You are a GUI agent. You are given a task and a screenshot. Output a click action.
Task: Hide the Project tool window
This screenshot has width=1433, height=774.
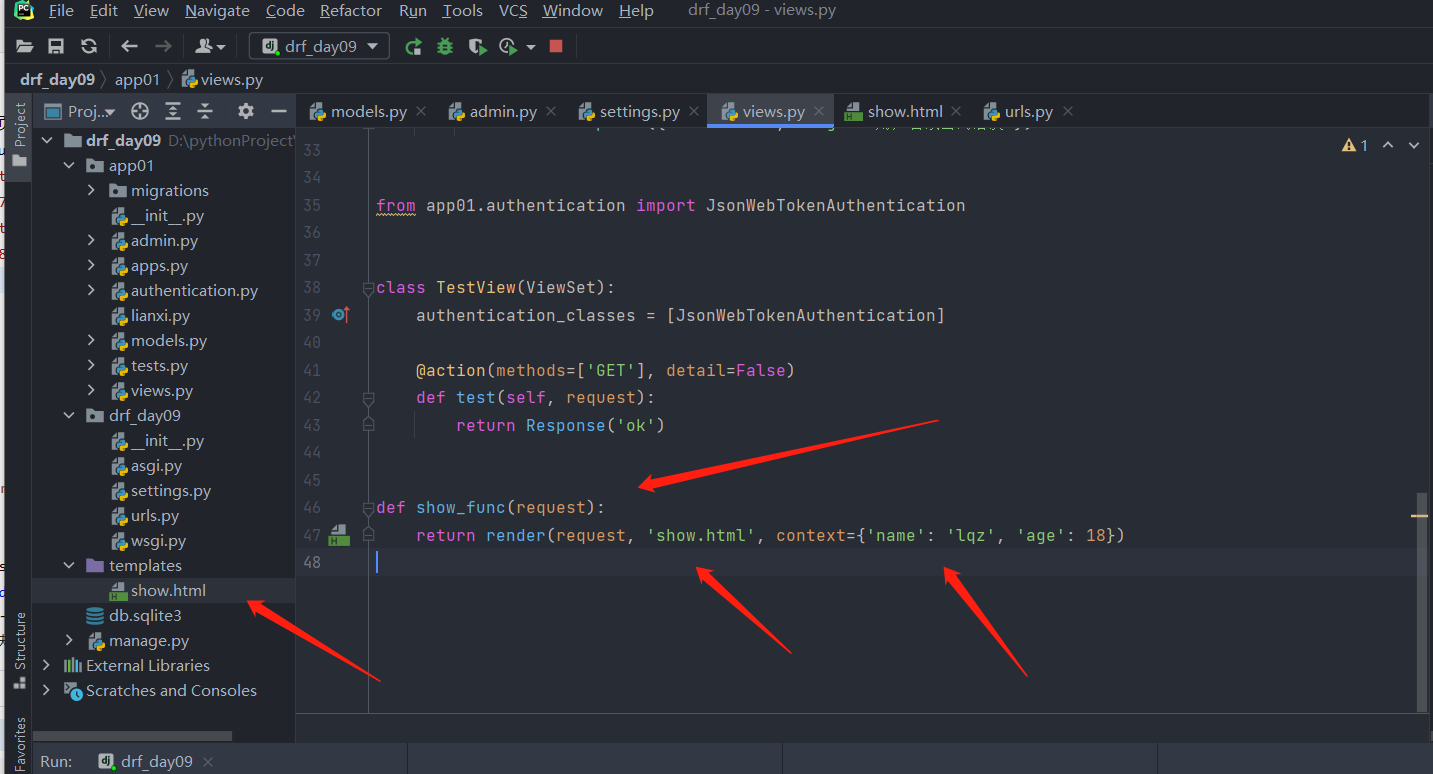coord(279,111)
